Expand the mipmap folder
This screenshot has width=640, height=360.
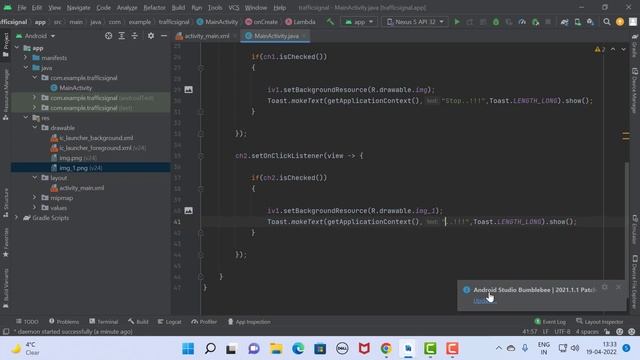[x=35, y=198]
